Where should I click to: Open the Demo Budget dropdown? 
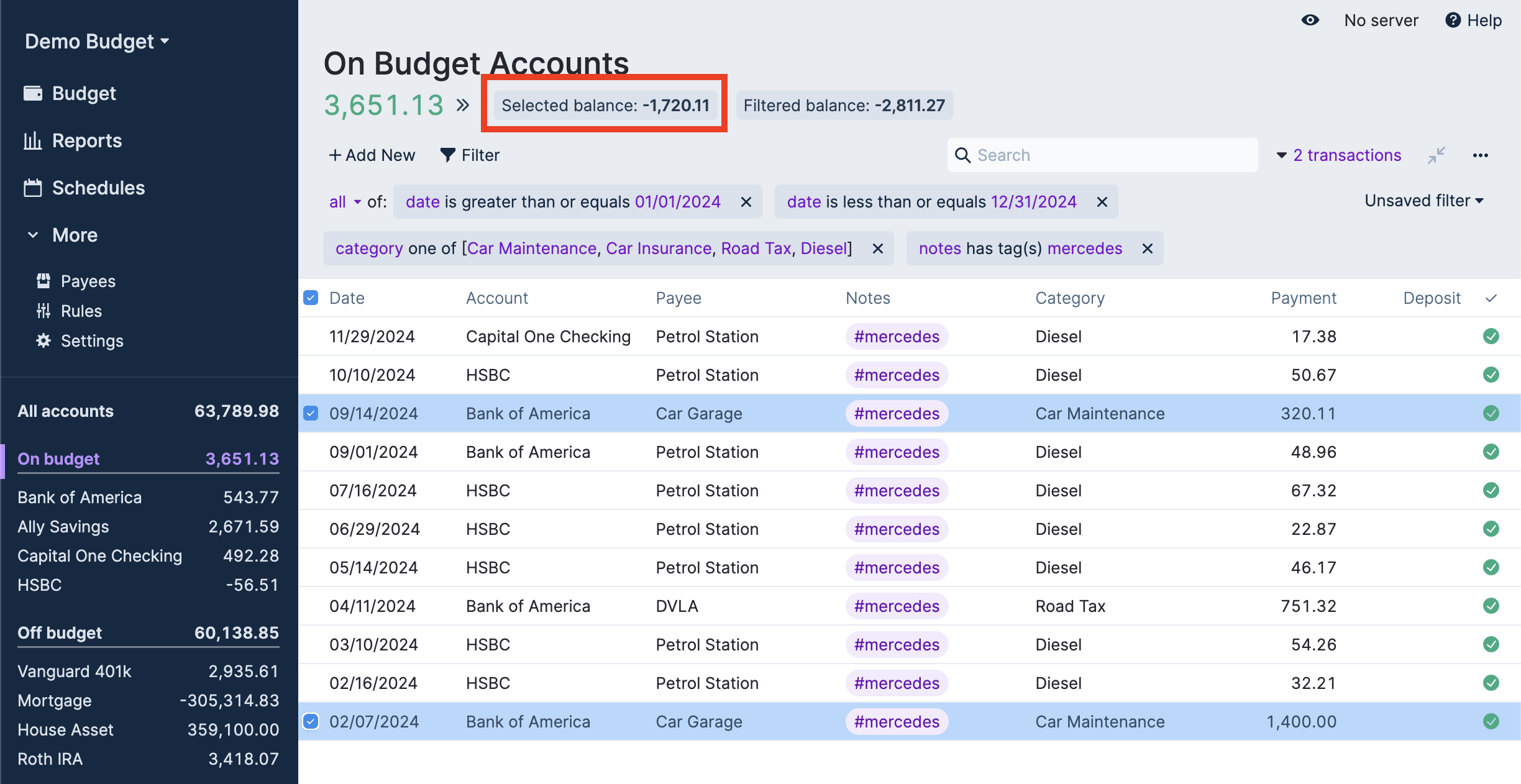click(97, 42)
